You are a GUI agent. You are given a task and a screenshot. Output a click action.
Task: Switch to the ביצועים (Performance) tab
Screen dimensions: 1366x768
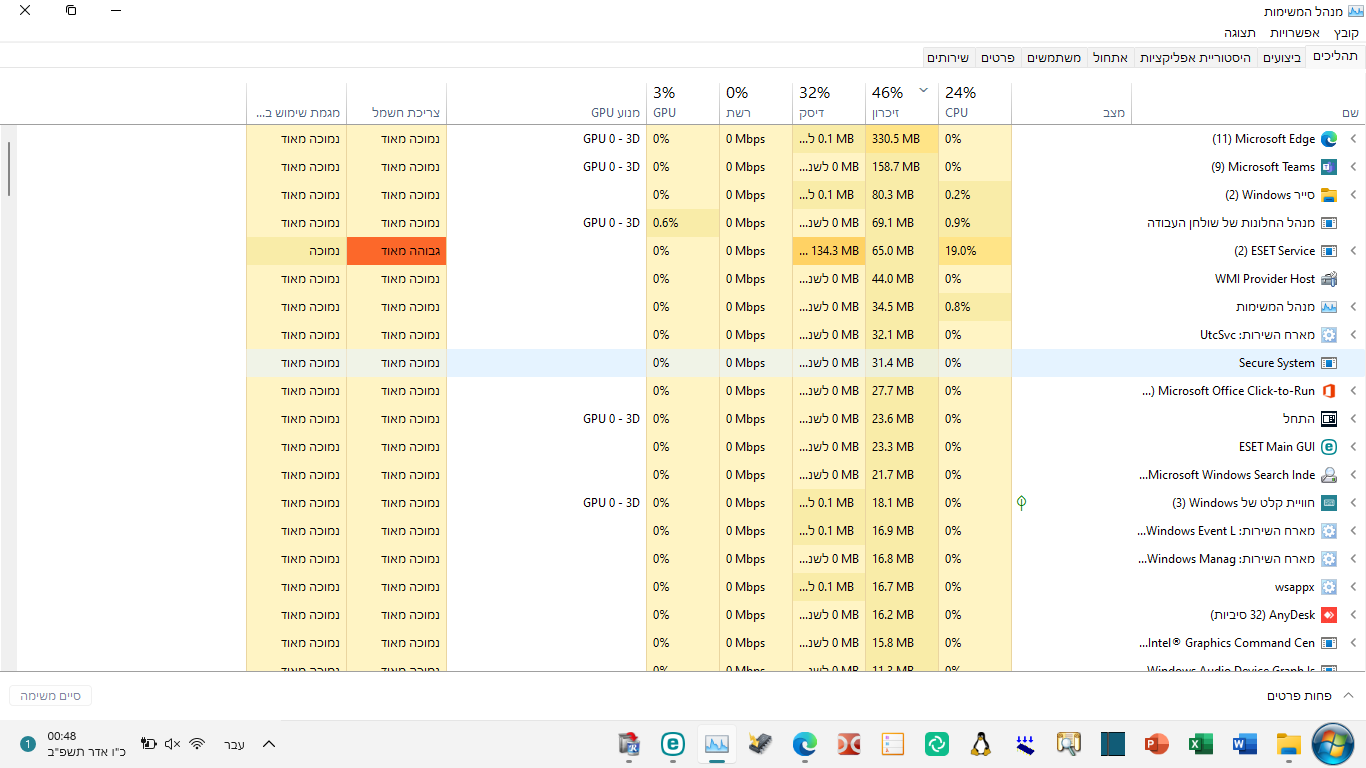(1282, 58)
